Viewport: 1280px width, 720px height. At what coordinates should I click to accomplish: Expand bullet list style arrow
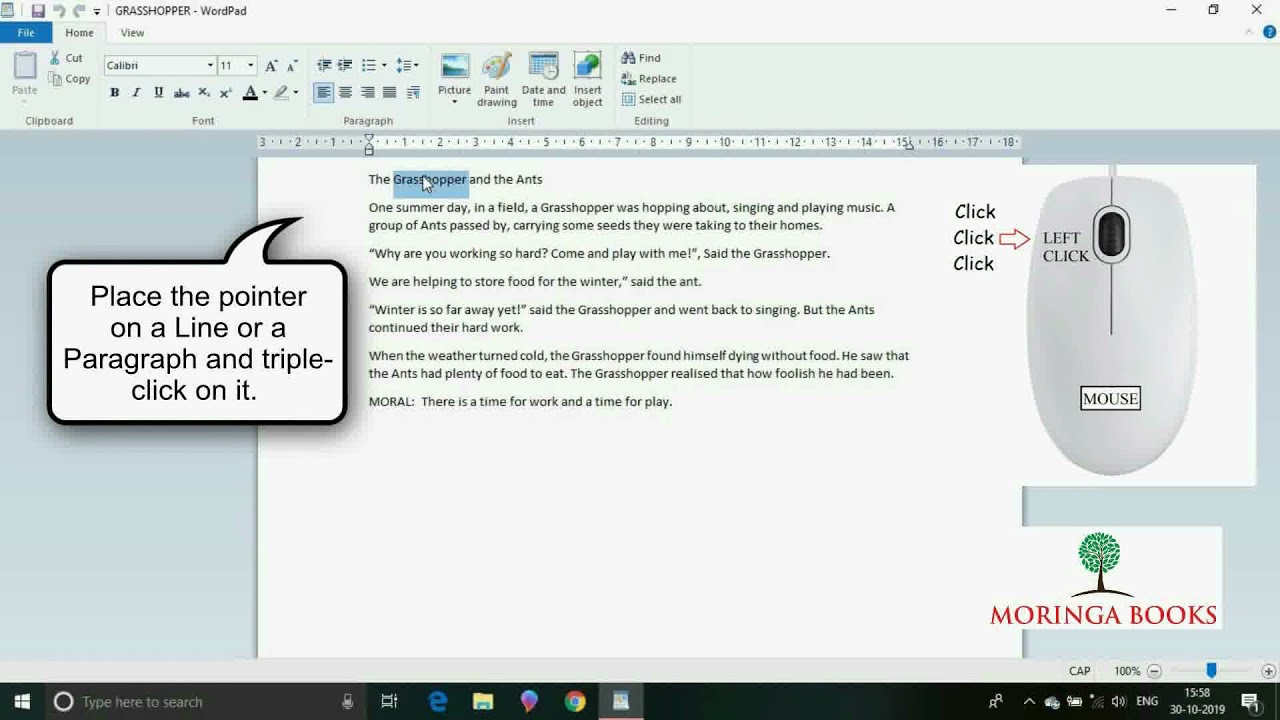click(x=384, y=66)
